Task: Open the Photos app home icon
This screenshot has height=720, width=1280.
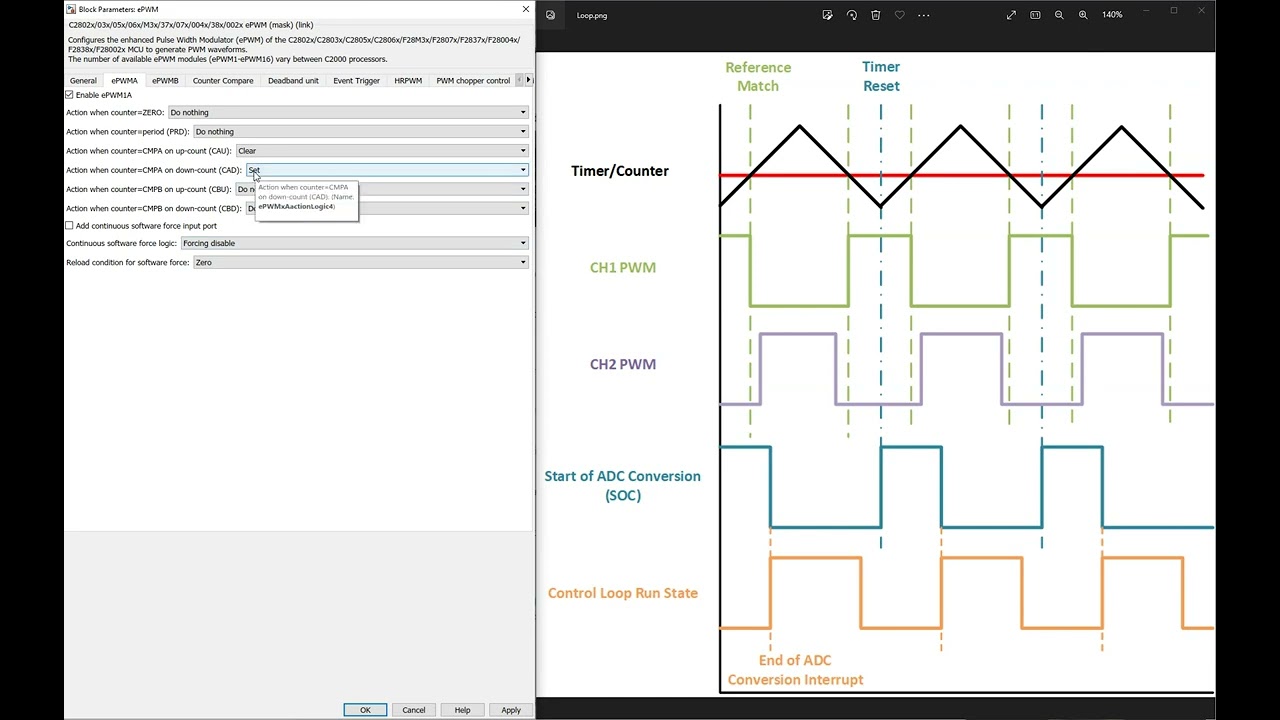Action: (x=550, y=15)
